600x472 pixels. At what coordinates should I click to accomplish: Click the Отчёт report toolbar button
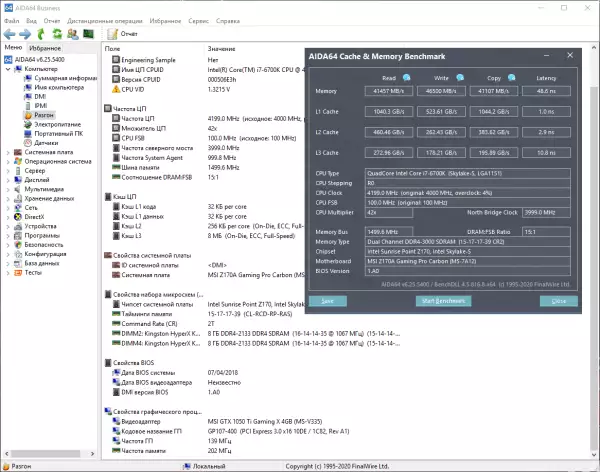pyautogui.click(x=122, y=34)
